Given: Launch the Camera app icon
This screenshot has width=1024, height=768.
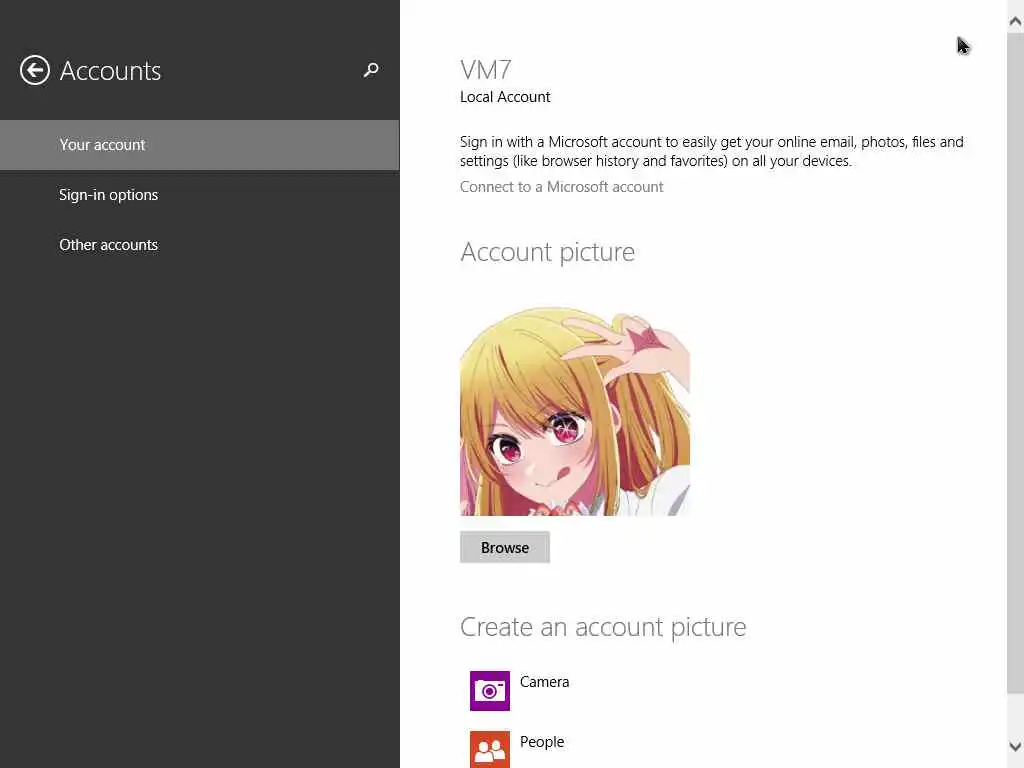Looking at the screenshot, I should click(490, 690).
